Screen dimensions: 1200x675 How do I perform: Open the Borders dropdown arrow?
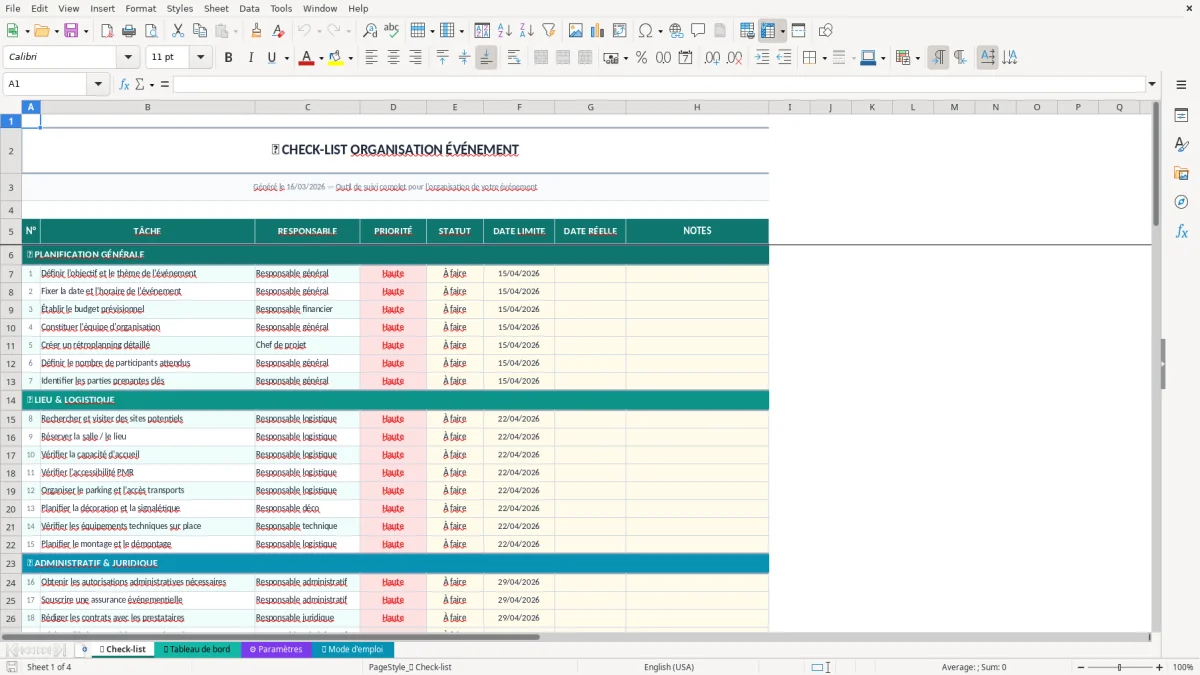click(824, 58)
